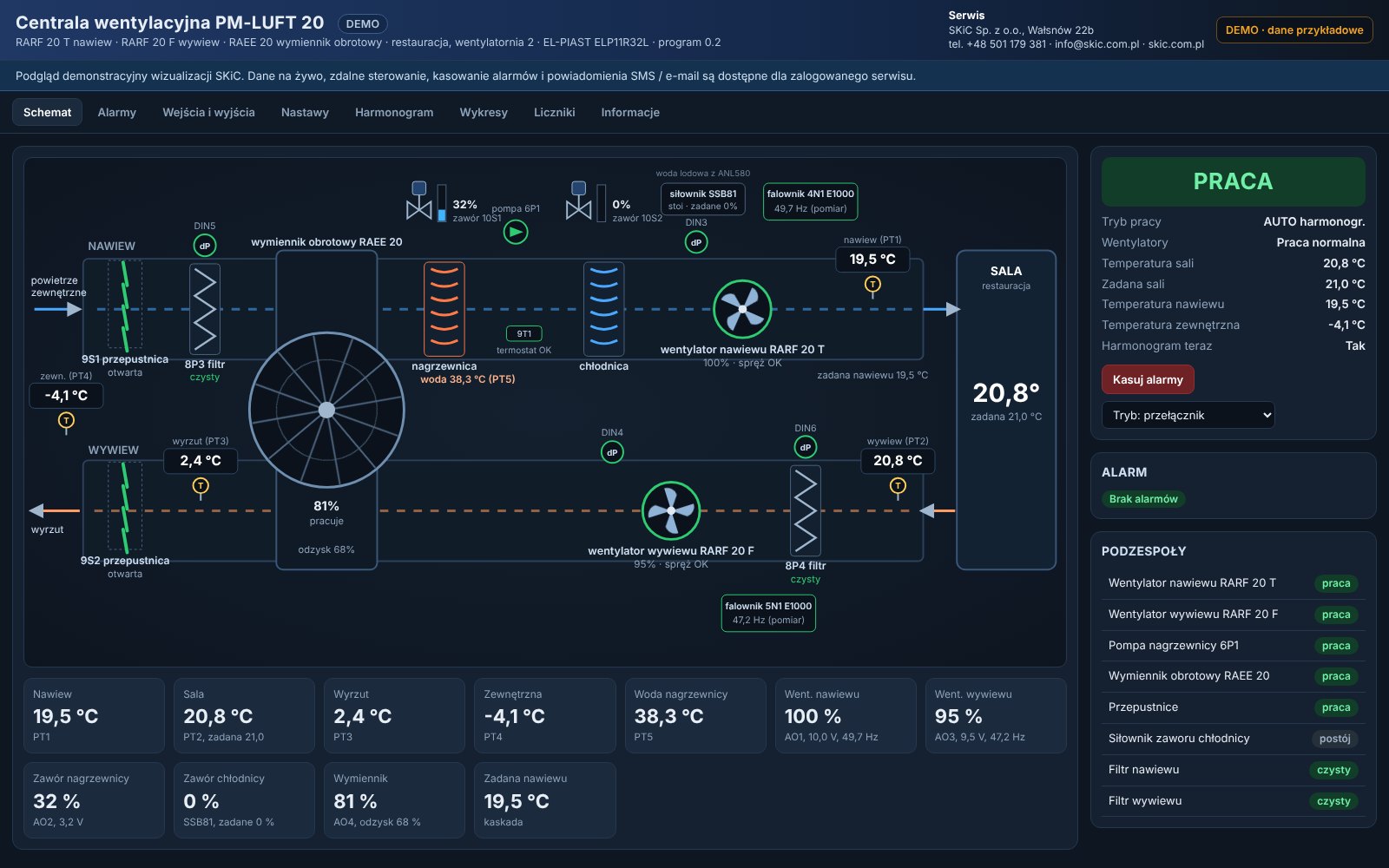Open the Harmonogram tab
The image size is (1389, 868).
[x=394, y=112]
